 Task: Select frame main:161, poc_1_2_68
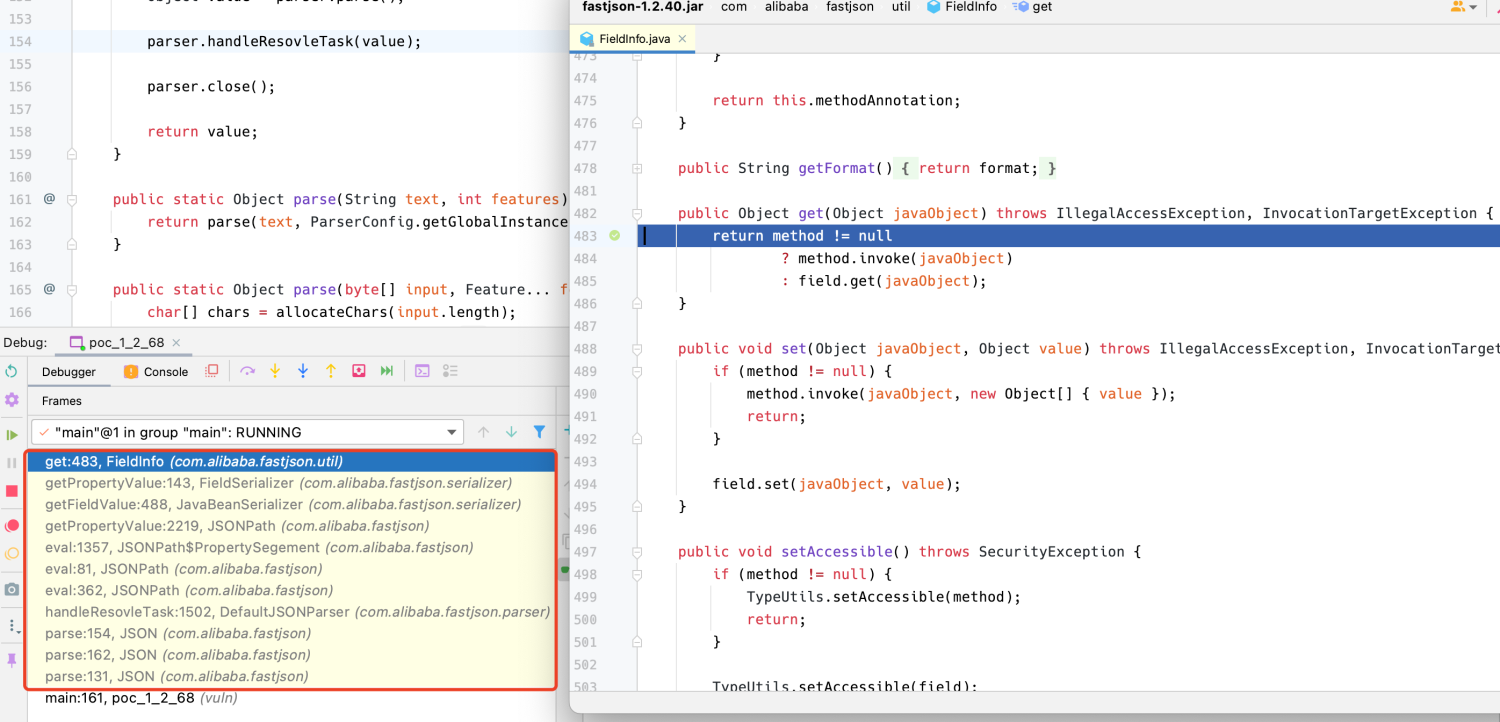pos(290,698)
